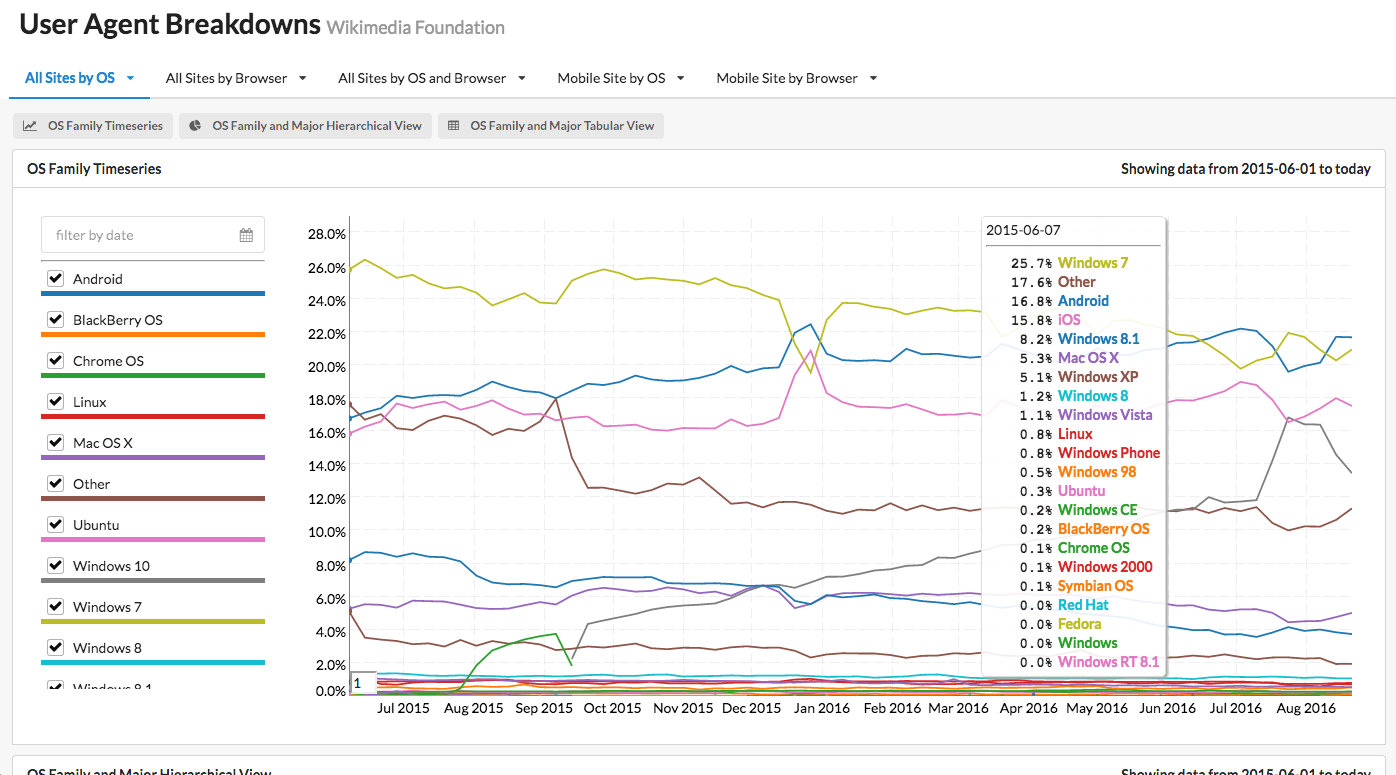Click the OS Family and Major Tabular View button
The image size is (1396, 775).
point(550,126)
